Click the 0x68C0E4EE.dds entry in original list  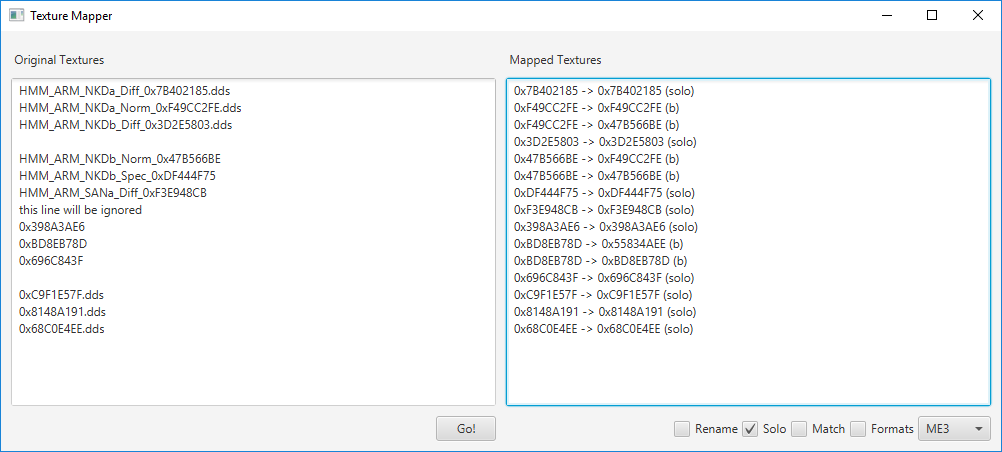pyautogui.click(x=62, y=329)
